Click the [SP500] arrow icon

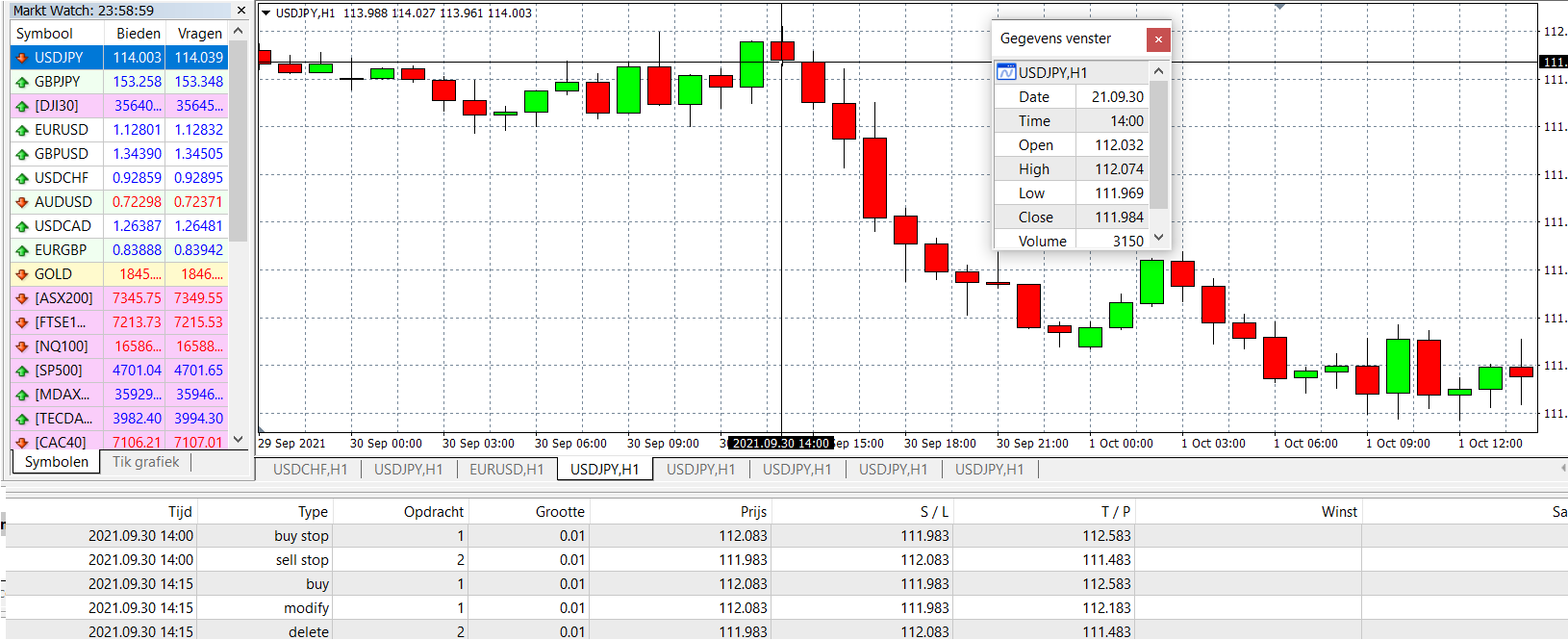pyautogui.click(x=22, y=371)
